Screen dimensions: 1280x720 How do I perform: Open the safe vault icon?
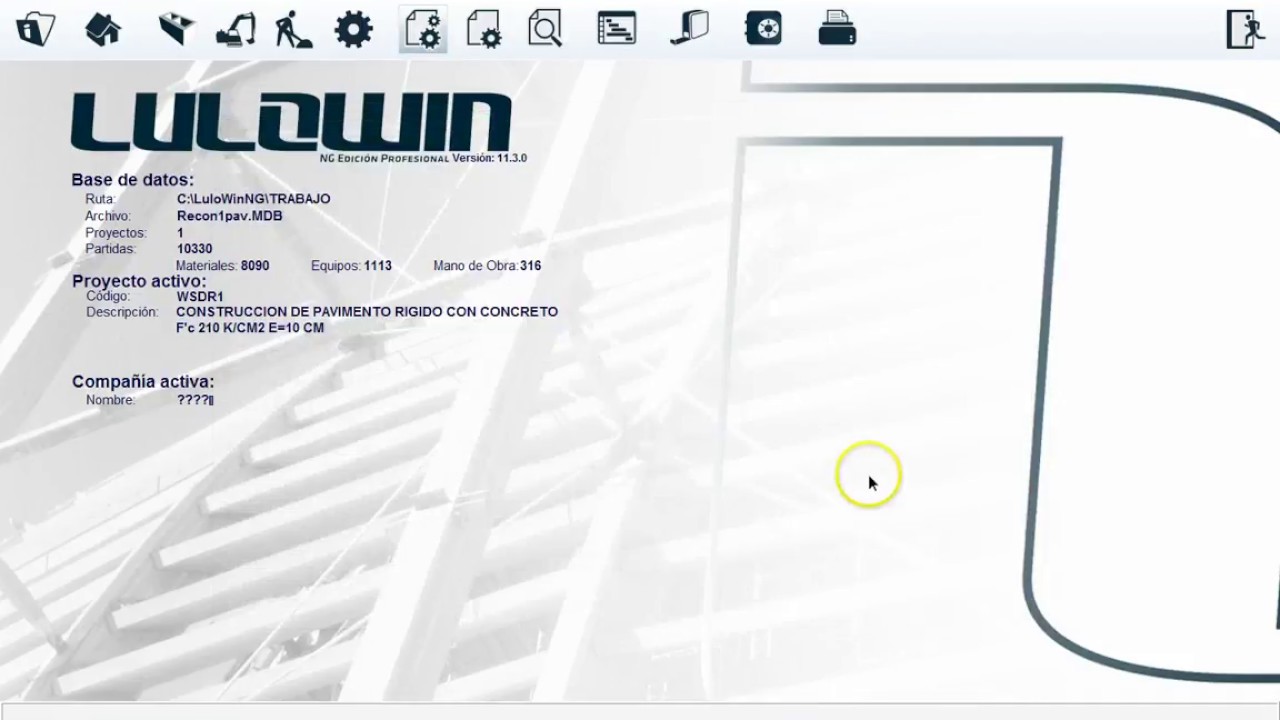click(x=763, y=29)
